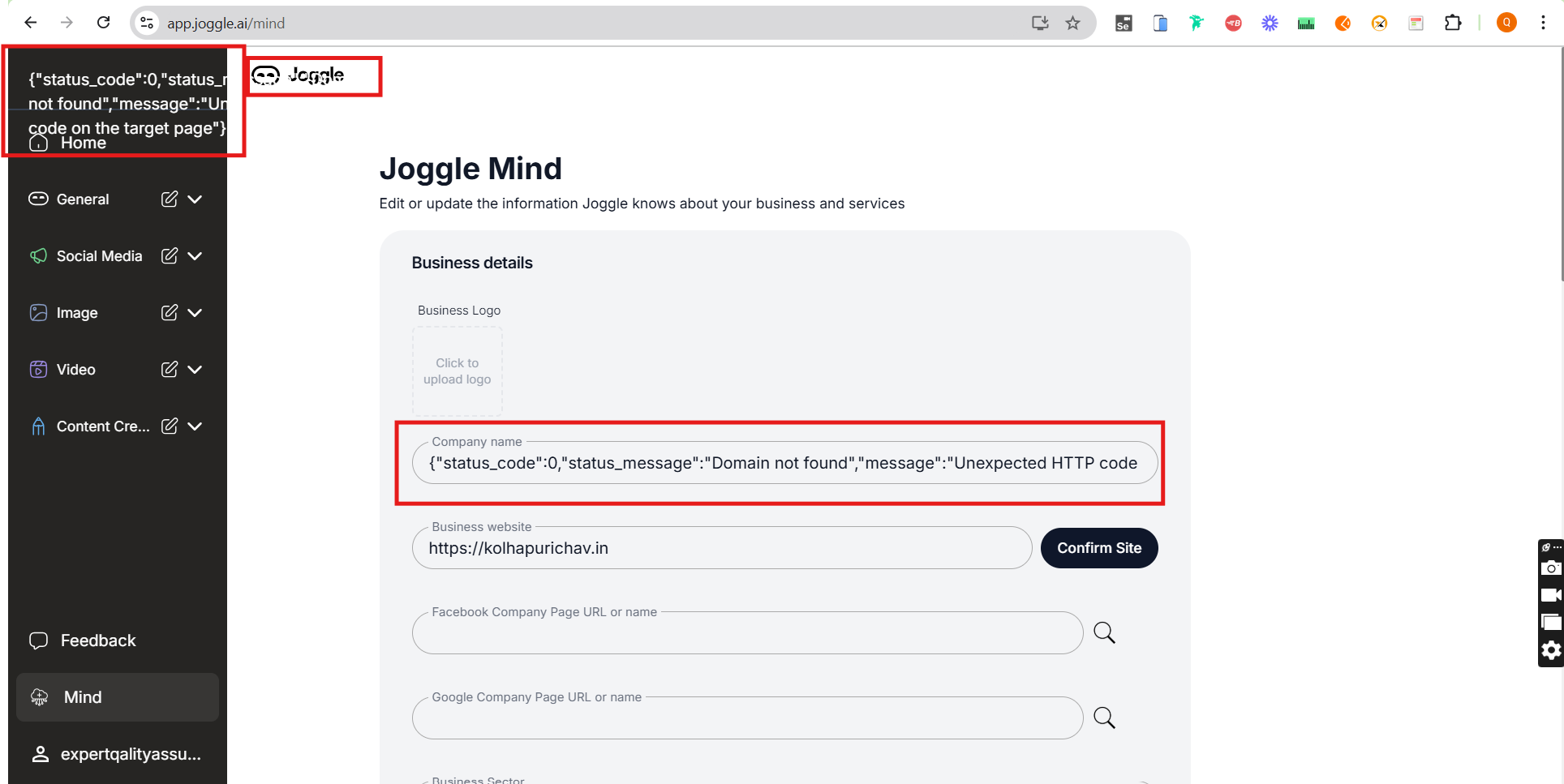Click to upload logo box
Viewport: 1564px width, 784px height.
point(458,371)
